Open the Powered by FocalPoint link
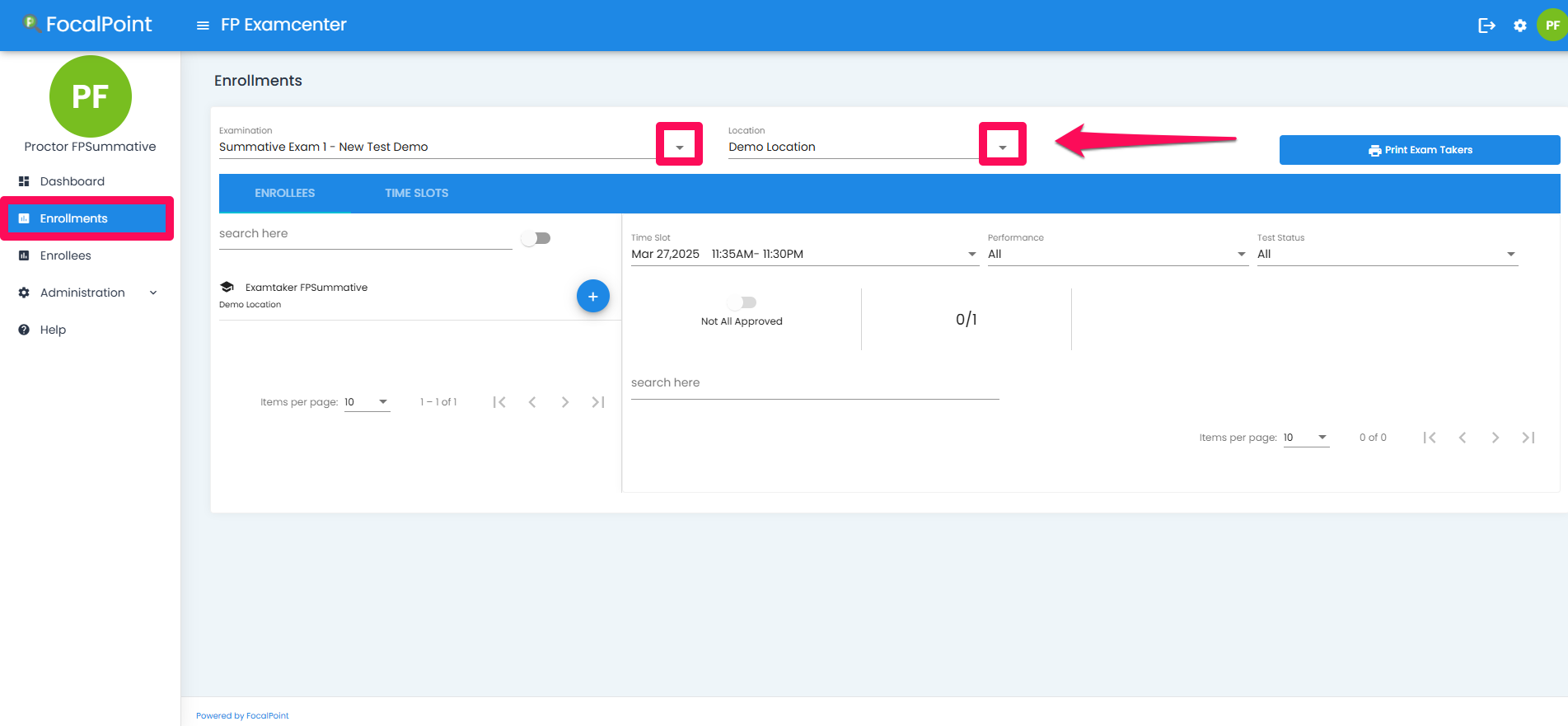The image size is (1568, 726). (x=242, y=715)
